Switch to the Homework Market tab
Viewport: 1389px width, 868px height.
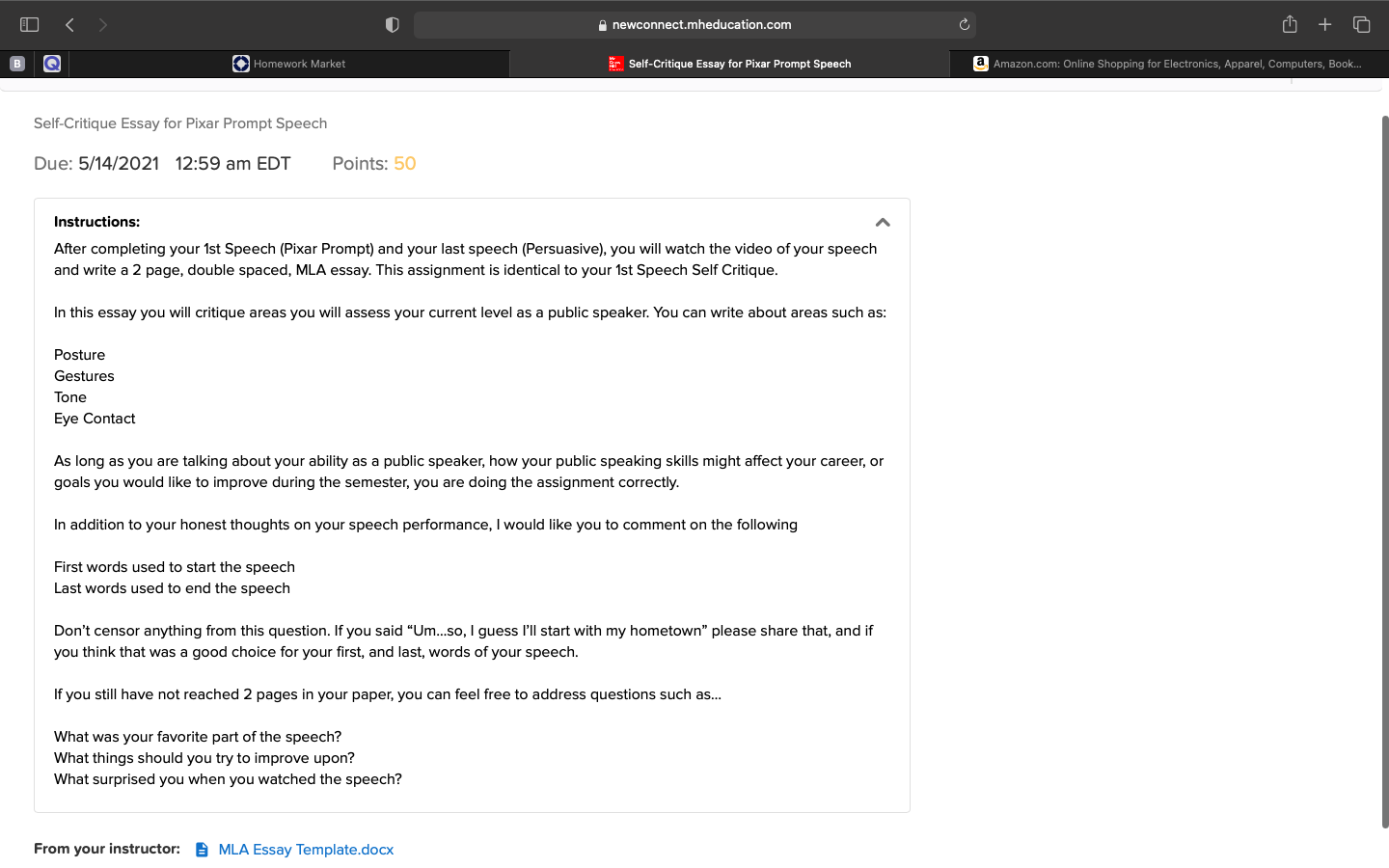289,64
